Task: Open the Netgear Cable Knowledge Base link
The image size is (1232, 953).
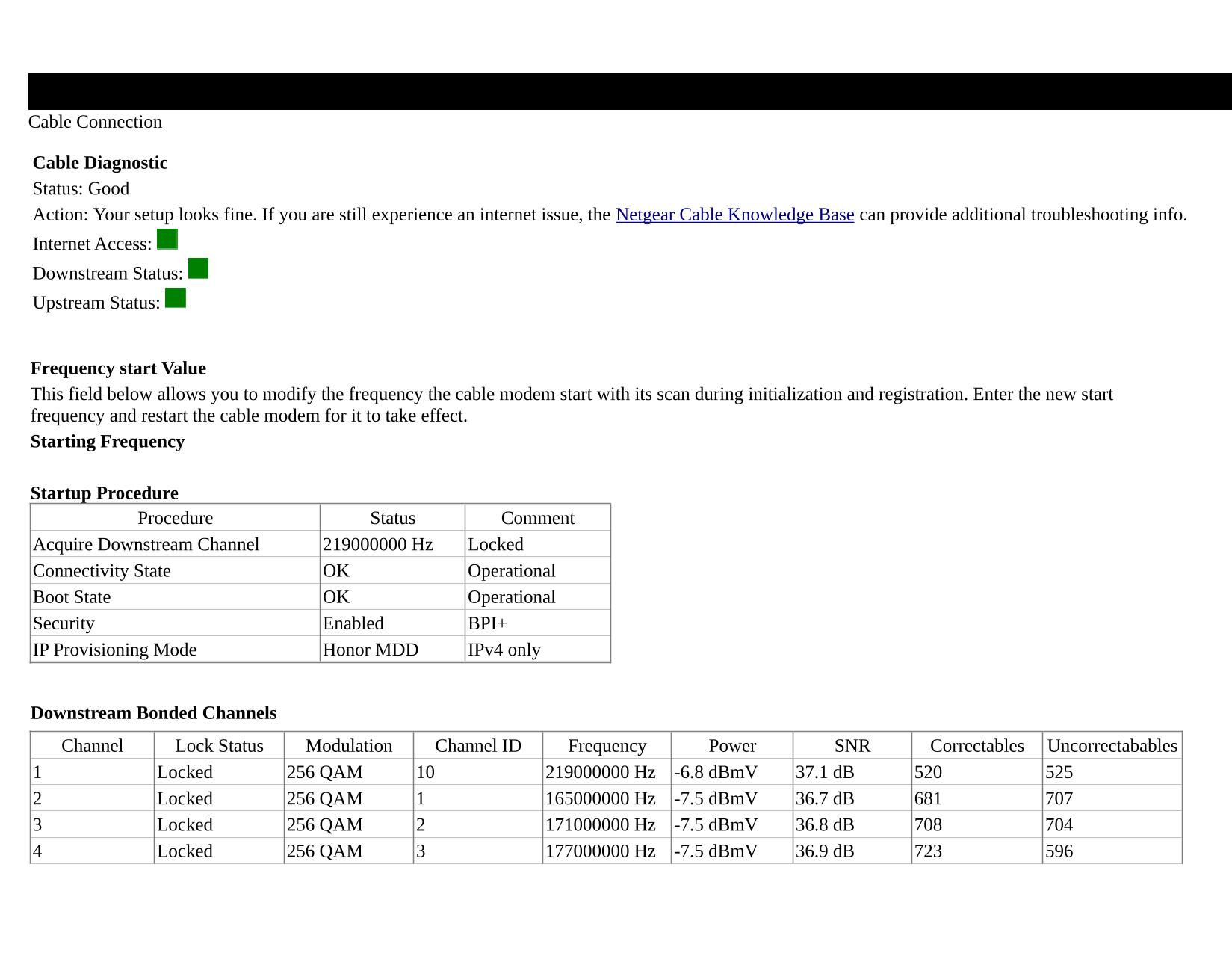Action: click(x=734, y=215)
